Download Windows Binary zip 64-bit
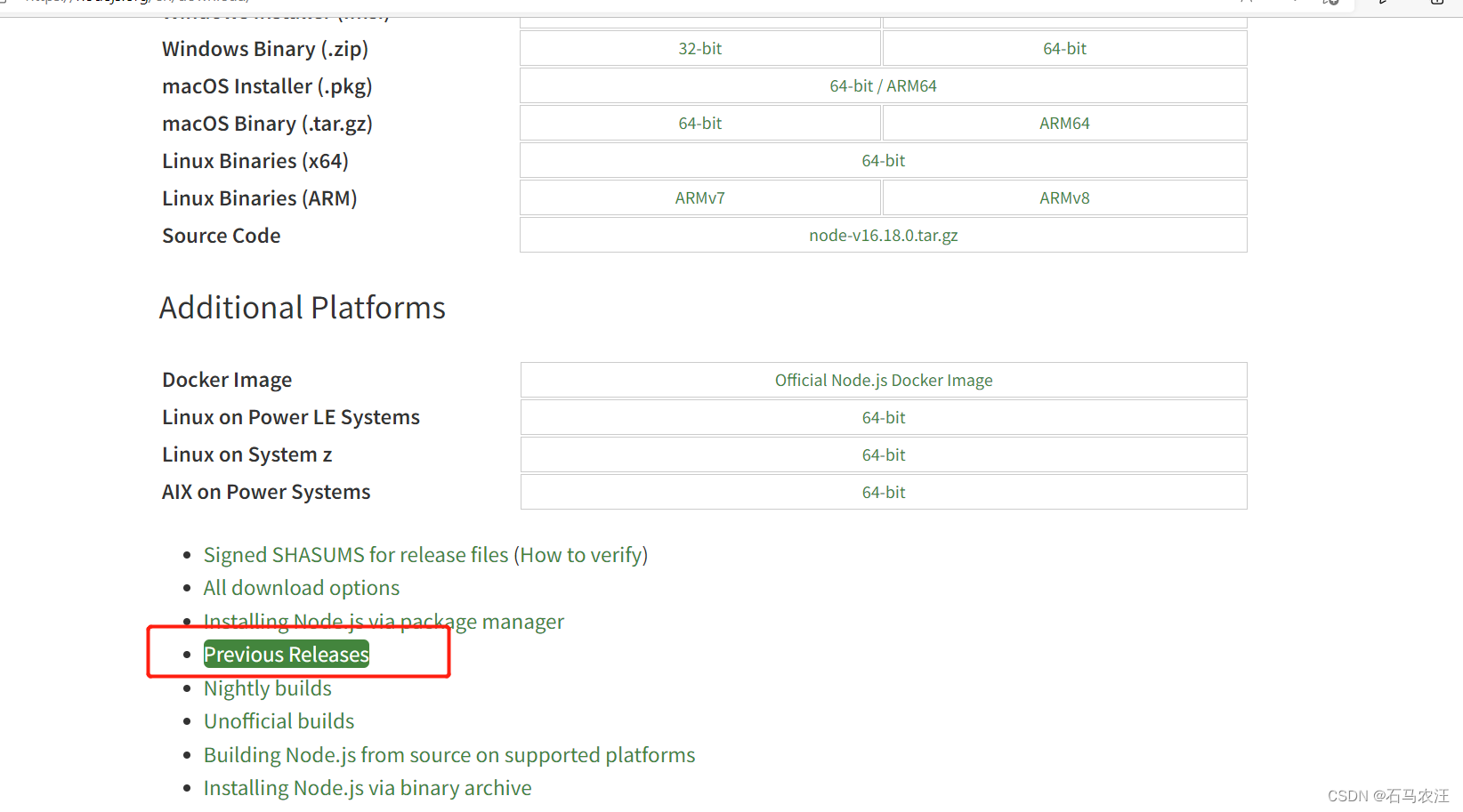1463x812 pixels. 1064,49
